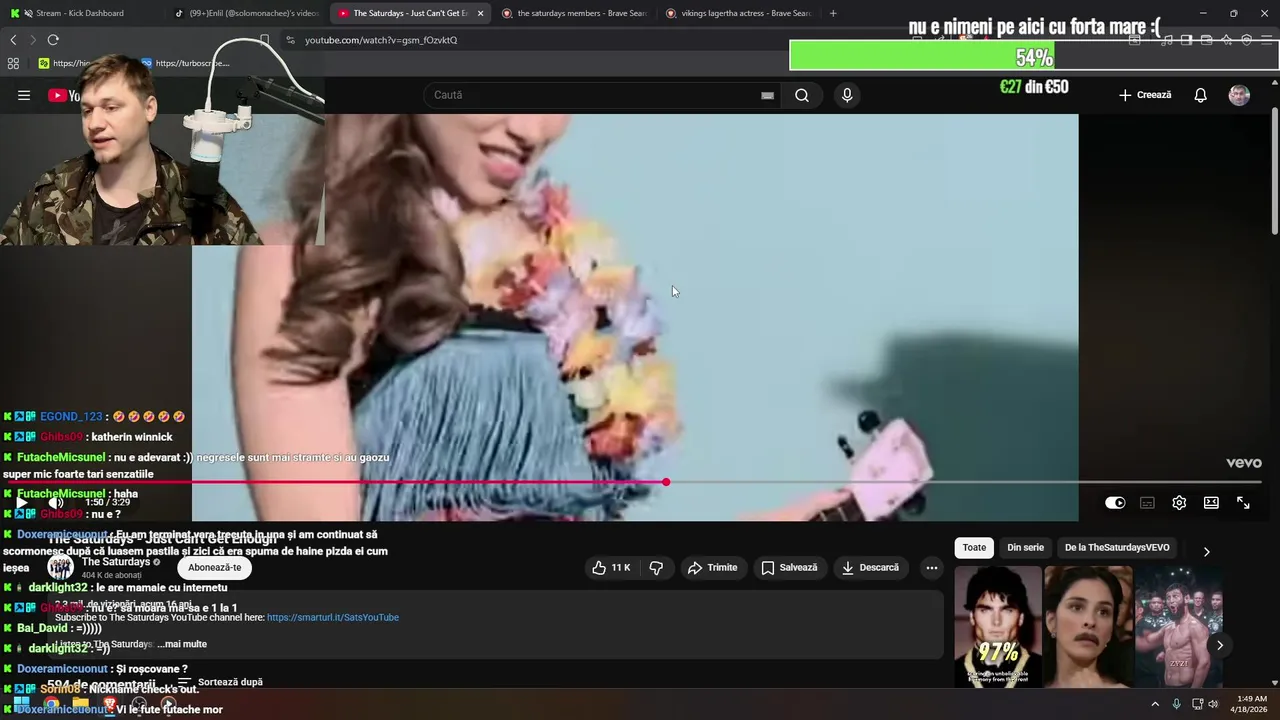
Task: Start voice search with the microphone icon
Action: (847, 95)
